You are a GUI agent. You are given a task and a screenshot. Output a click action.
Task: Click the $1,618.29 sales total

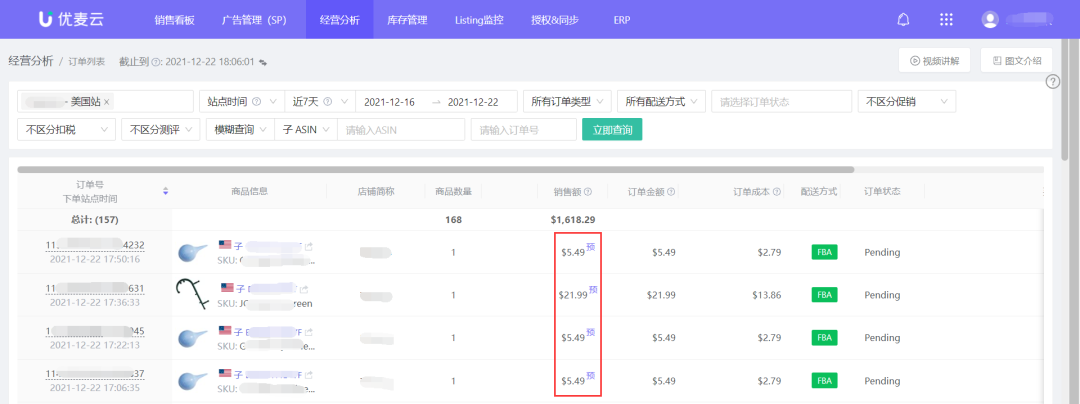572,220
